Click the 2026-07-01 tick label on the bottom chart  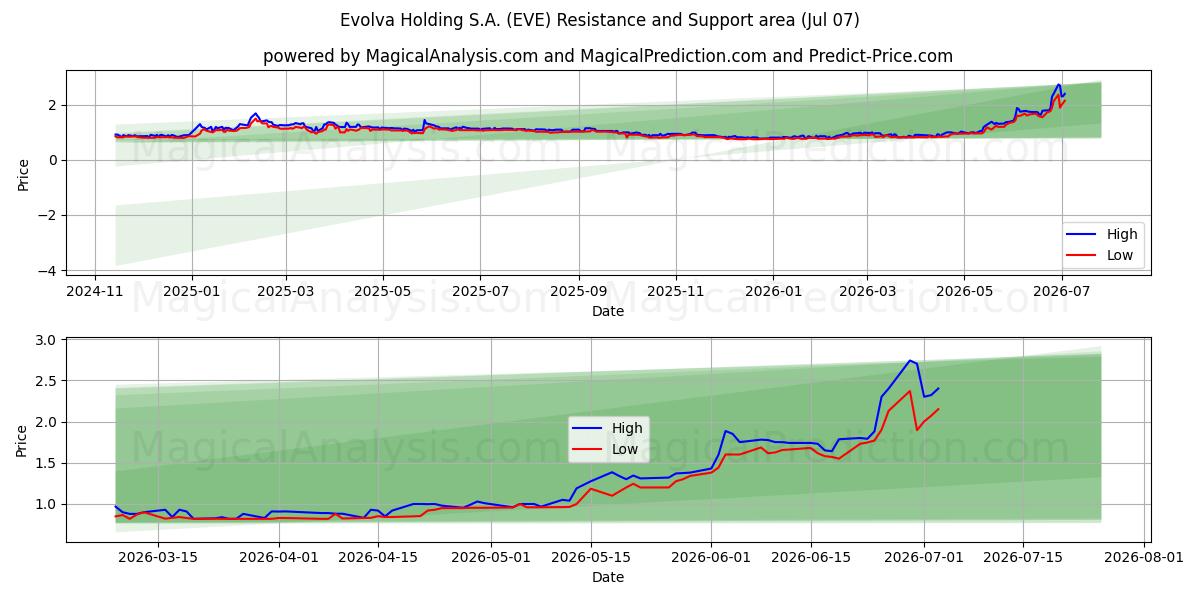click(x=923, y=558)
